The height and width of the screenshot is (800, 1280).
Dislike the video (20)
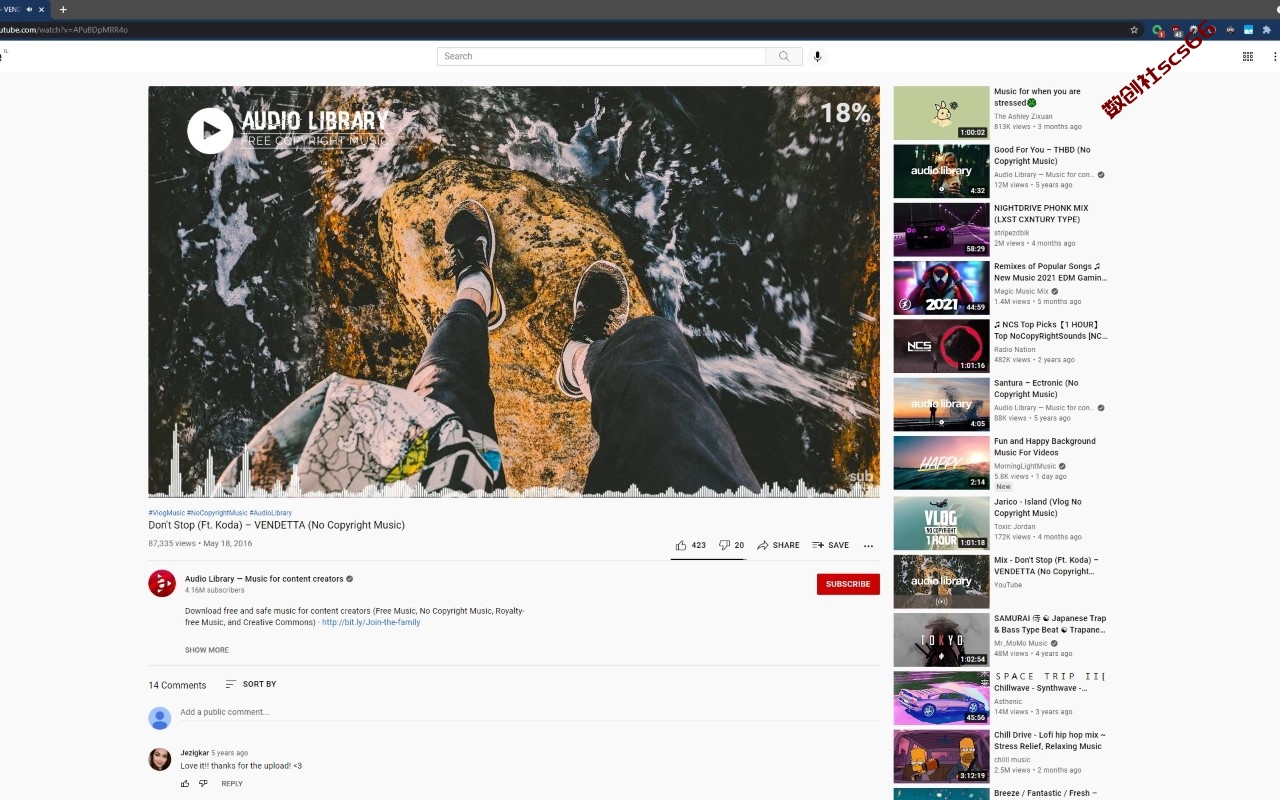click(732, 545)
